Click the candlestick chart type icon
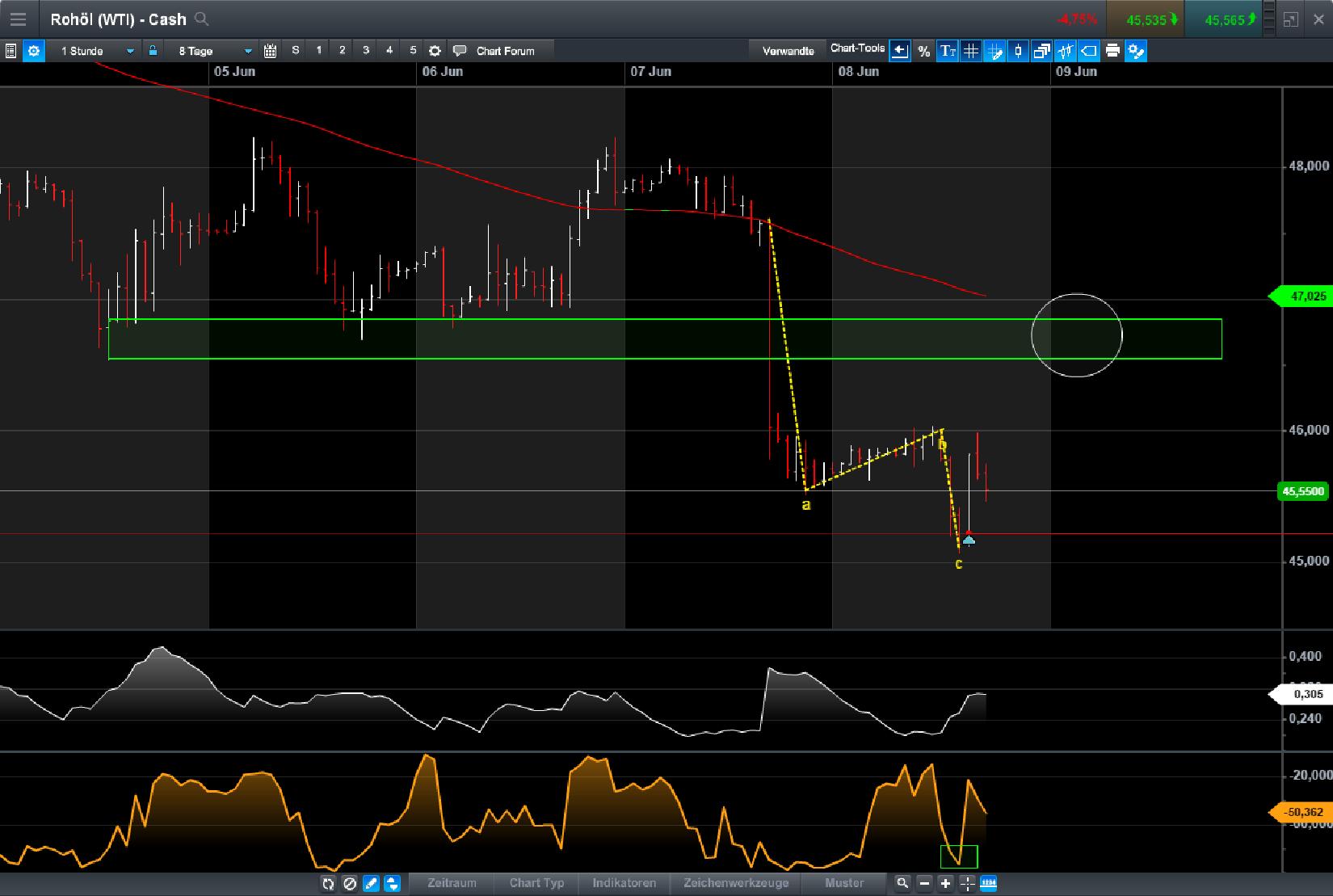Screen dimensions: 1333x896 (x=1018, y=50)
